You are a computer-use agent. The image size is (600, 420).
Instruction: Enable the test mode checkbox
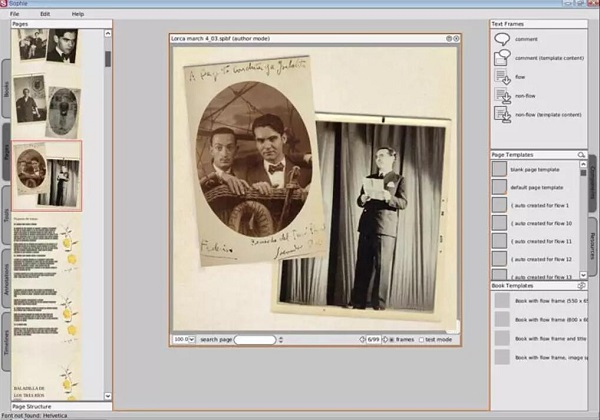tap(421, 340)
